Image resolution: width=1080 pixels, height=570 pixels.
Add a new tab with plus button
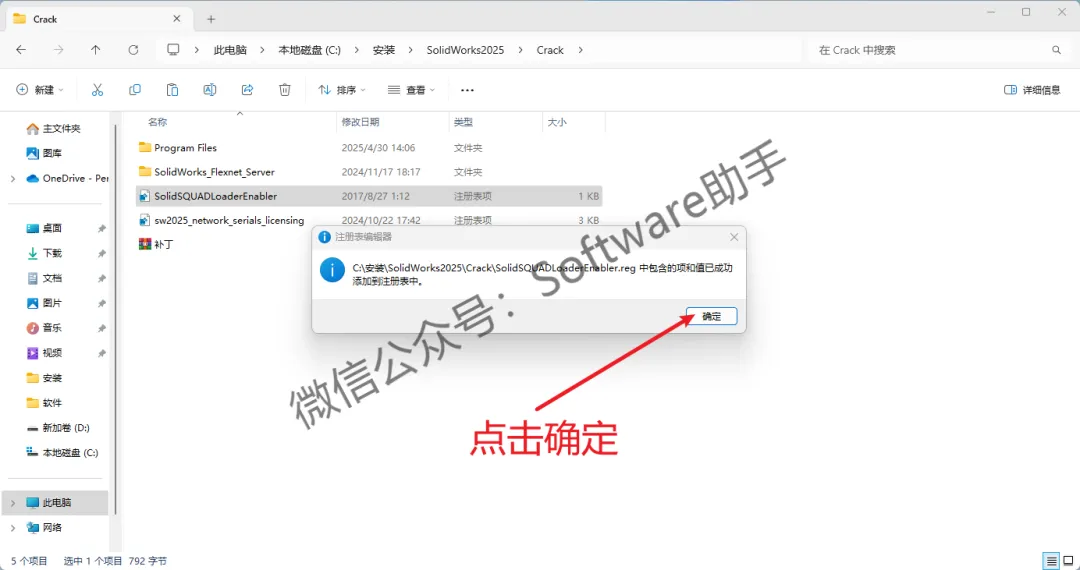click(211, 19)
